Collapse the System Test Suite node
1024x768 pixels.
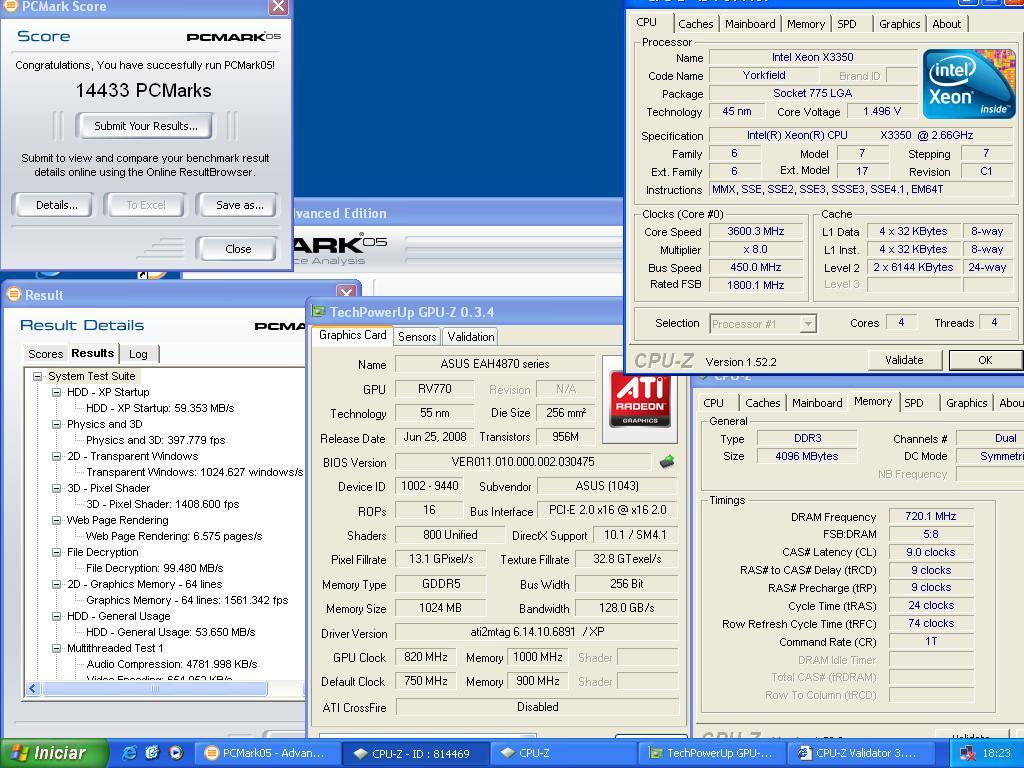pos(37,376)
